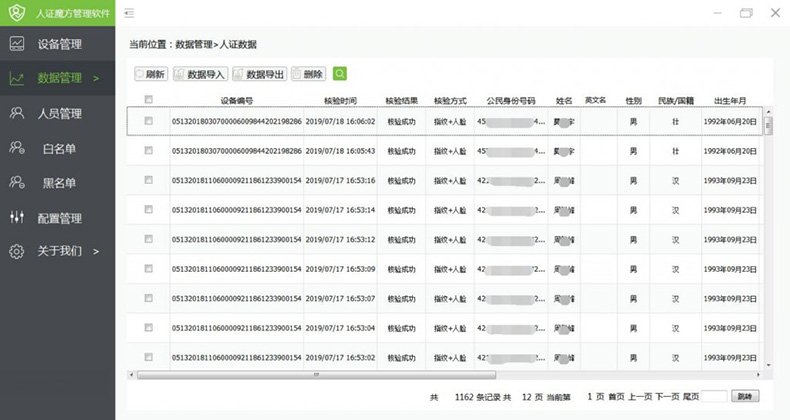Click the green search icon button

point(340,74)
